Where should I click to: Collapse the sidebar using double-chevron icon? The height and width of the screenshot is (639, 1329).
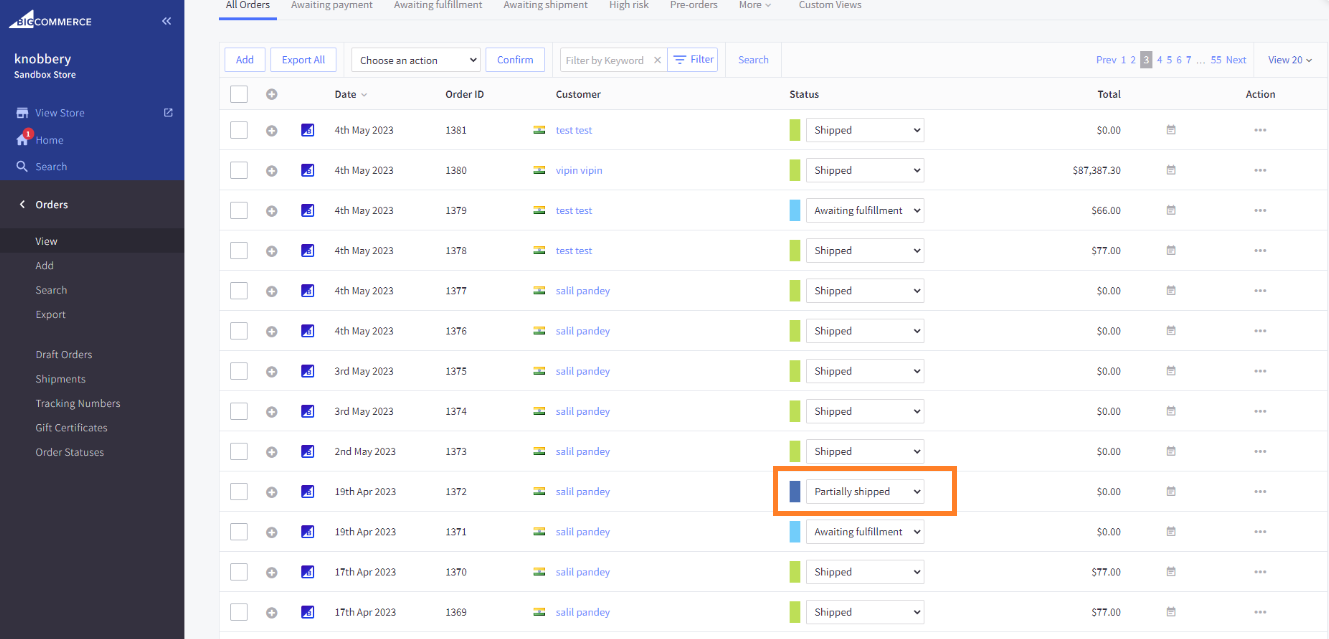click(166, 21)
